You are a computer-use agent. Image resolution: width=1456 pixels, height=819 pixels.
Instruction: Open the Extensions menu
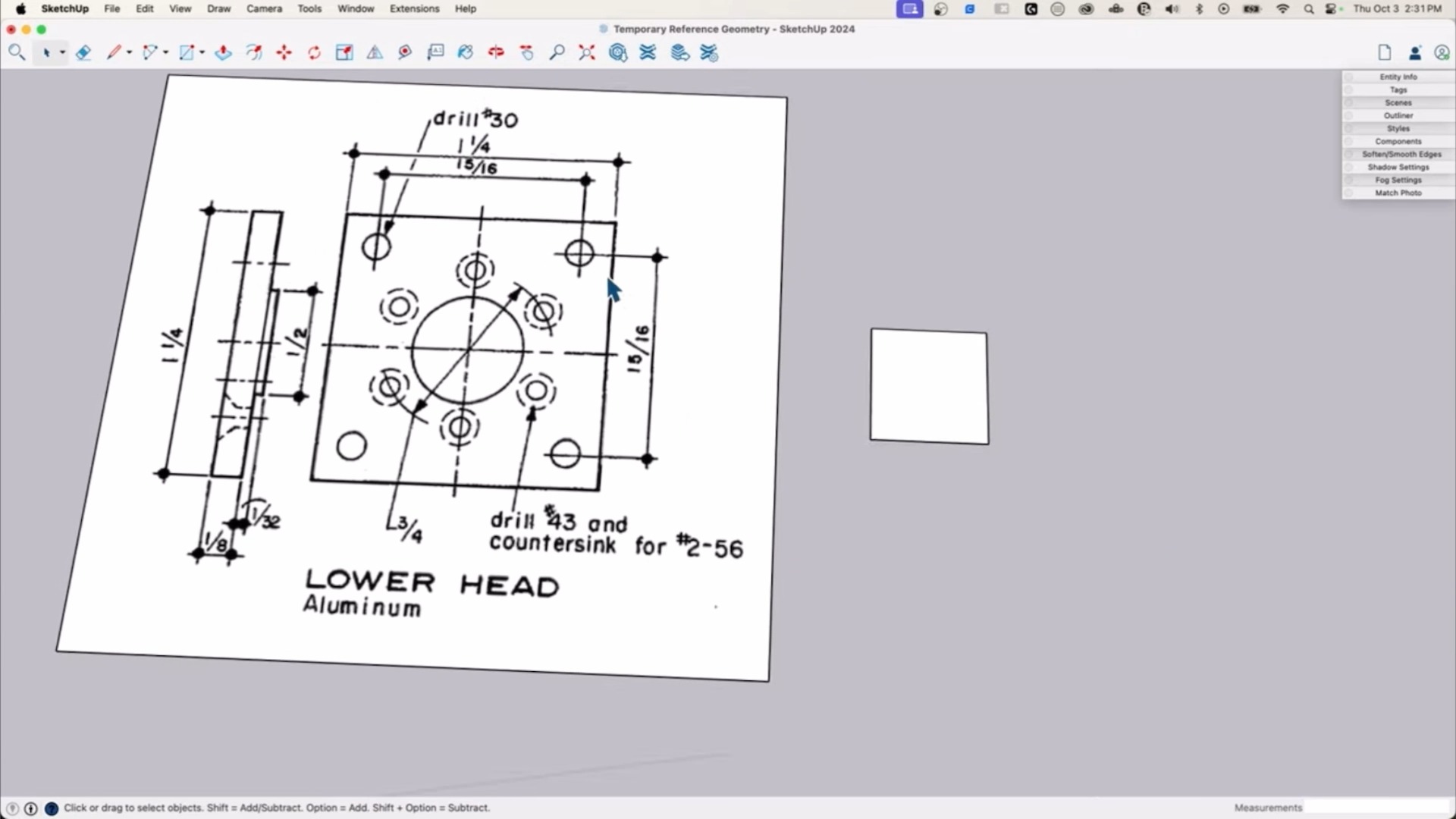tap(415, 9)
